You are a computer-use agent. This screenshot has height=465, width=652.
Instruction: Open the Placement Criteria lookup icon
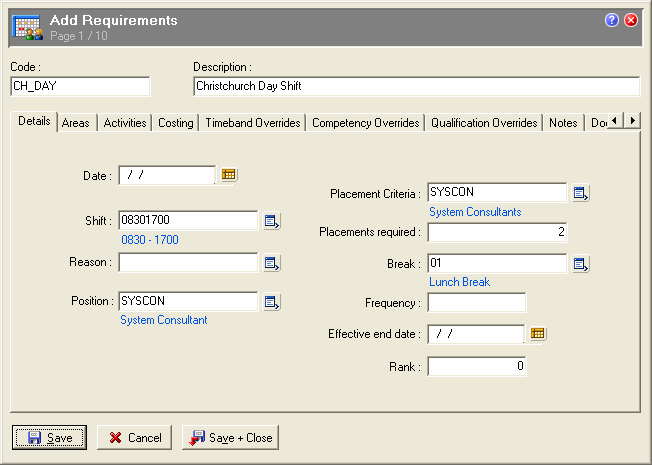(x=580, y=193)
